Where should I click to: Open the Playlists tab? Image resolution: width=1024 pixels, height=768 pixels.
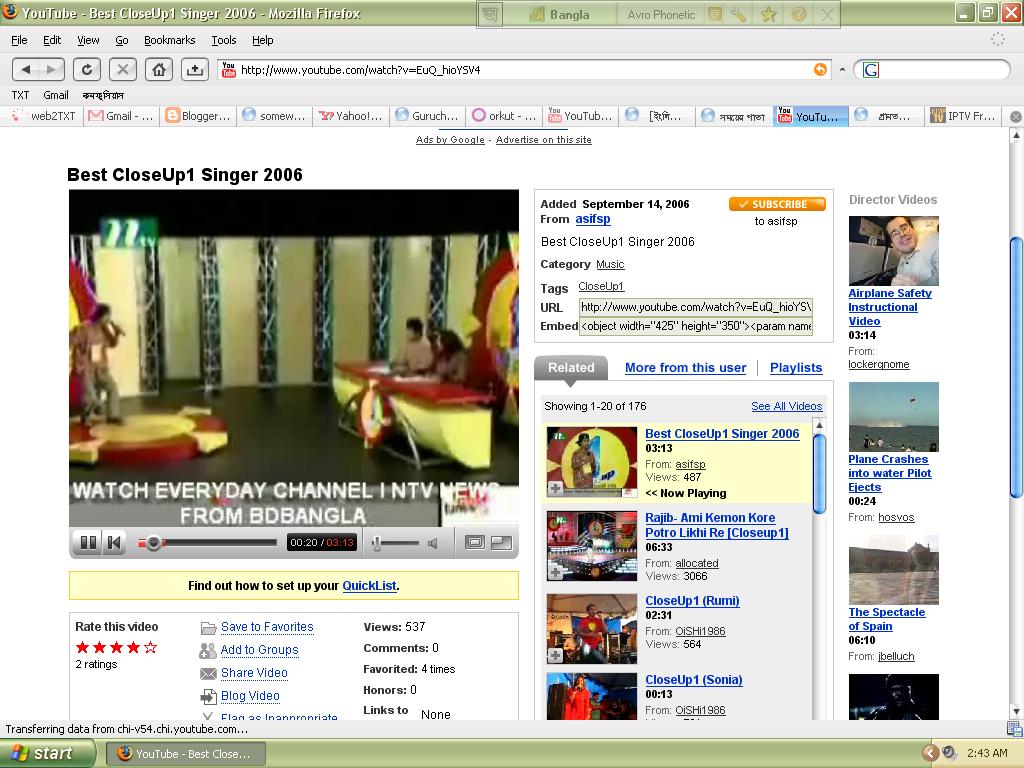[795, 368]
